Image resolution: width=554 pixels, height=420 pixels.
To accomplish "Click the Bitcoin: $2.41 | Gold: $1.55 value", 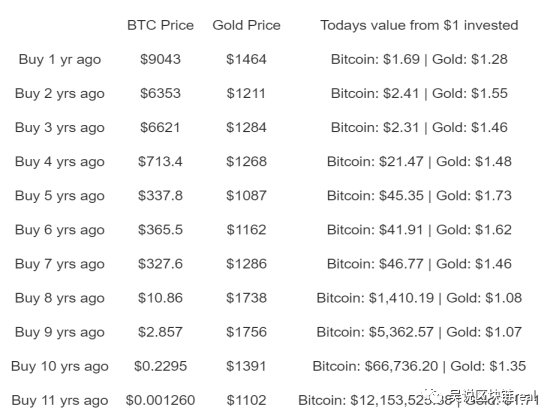I will tap(419, 94).
